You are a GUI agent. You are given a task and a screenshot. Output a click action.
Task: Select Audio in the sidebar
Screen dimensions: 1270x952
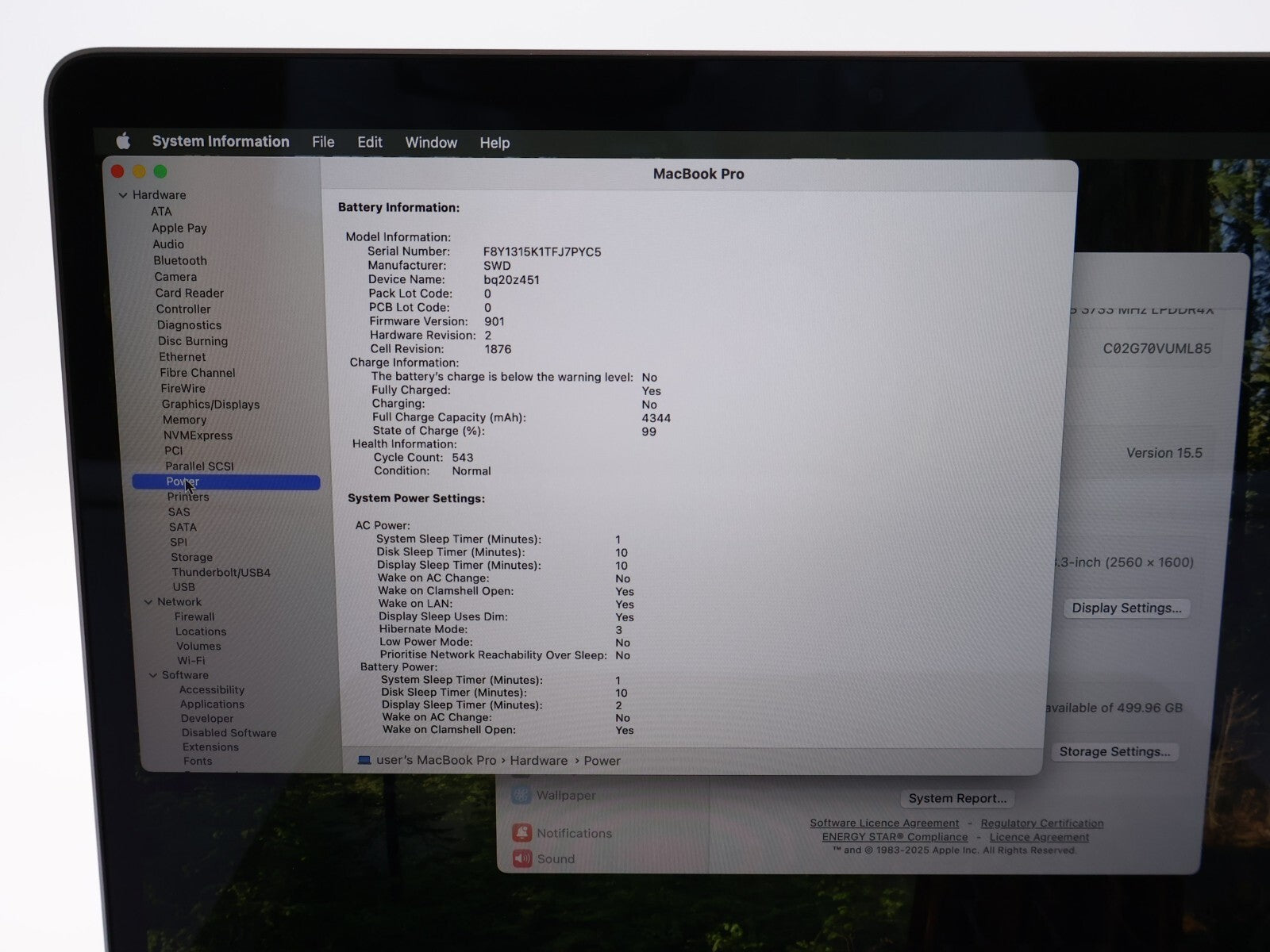(168, 244)
